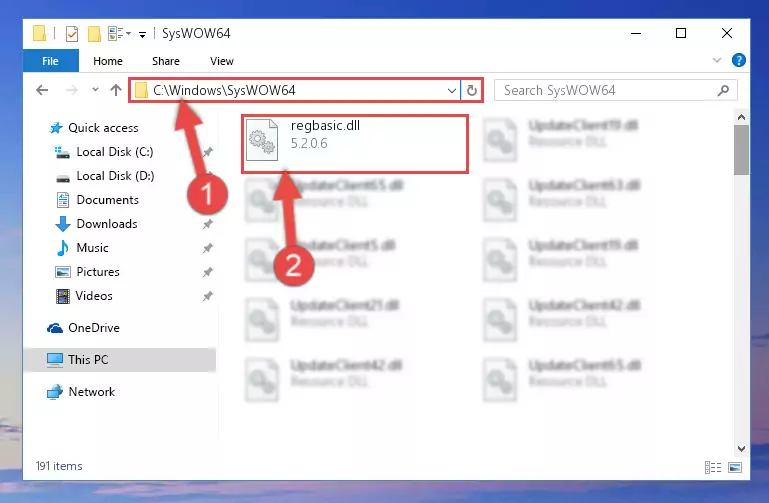Viewport: 769px width, 503px height.
Task: Go up one folder level
Action: click(116, 90)
